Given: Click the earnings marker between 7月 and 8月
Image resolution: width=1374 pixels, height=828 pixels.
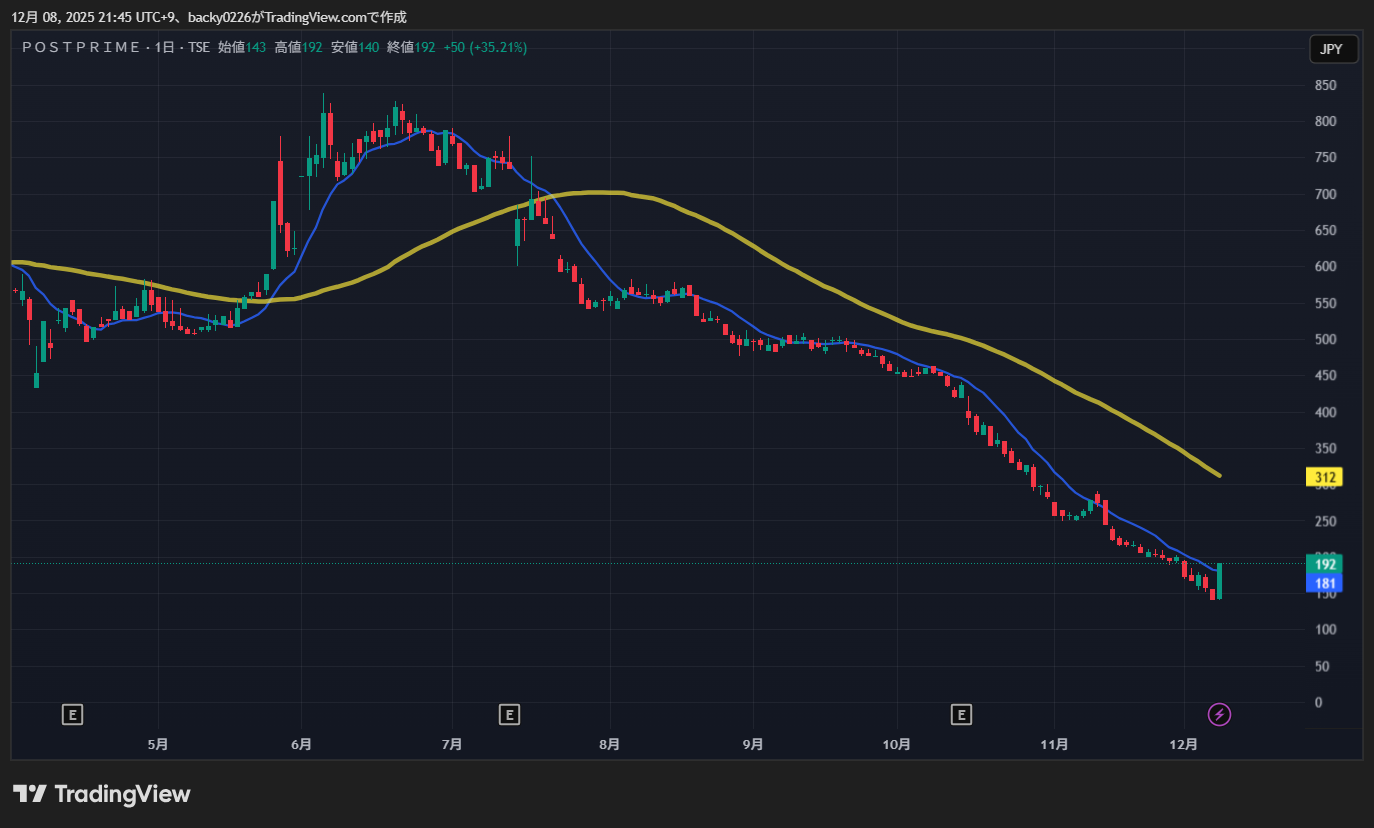Looking at the screenshot, I should coord(510,714).
